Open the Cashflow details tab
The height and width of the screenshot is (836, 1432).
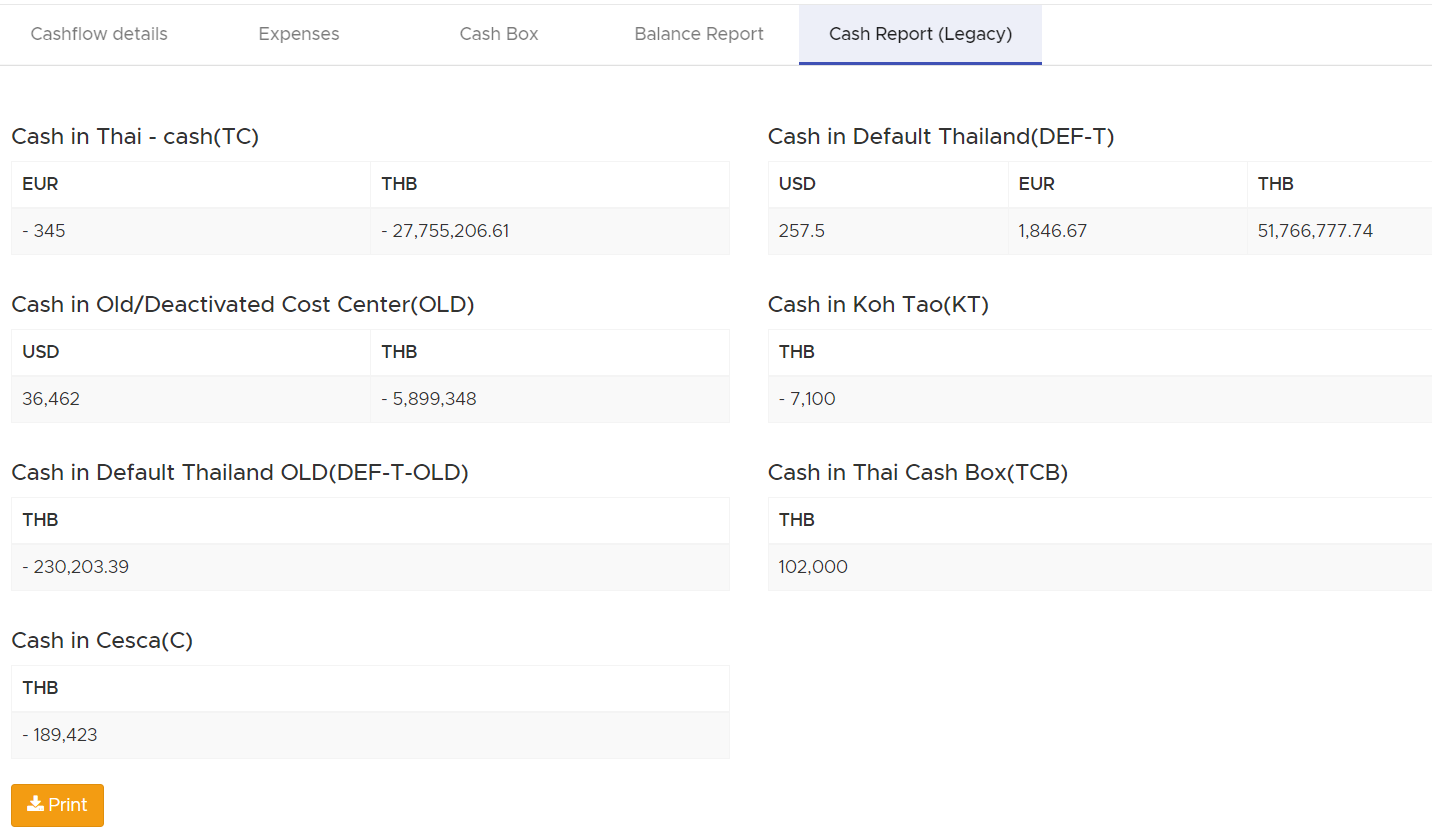pos(99,34)
